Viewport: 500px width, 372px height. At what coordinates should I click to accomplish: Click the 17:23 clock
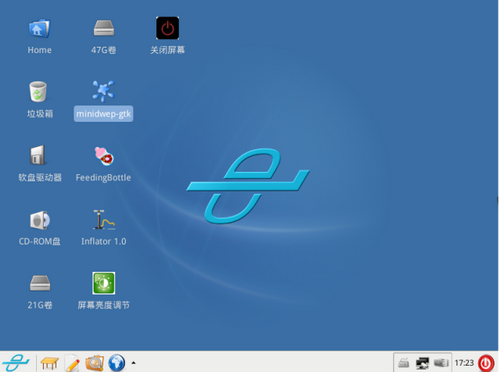coord(464,363)
